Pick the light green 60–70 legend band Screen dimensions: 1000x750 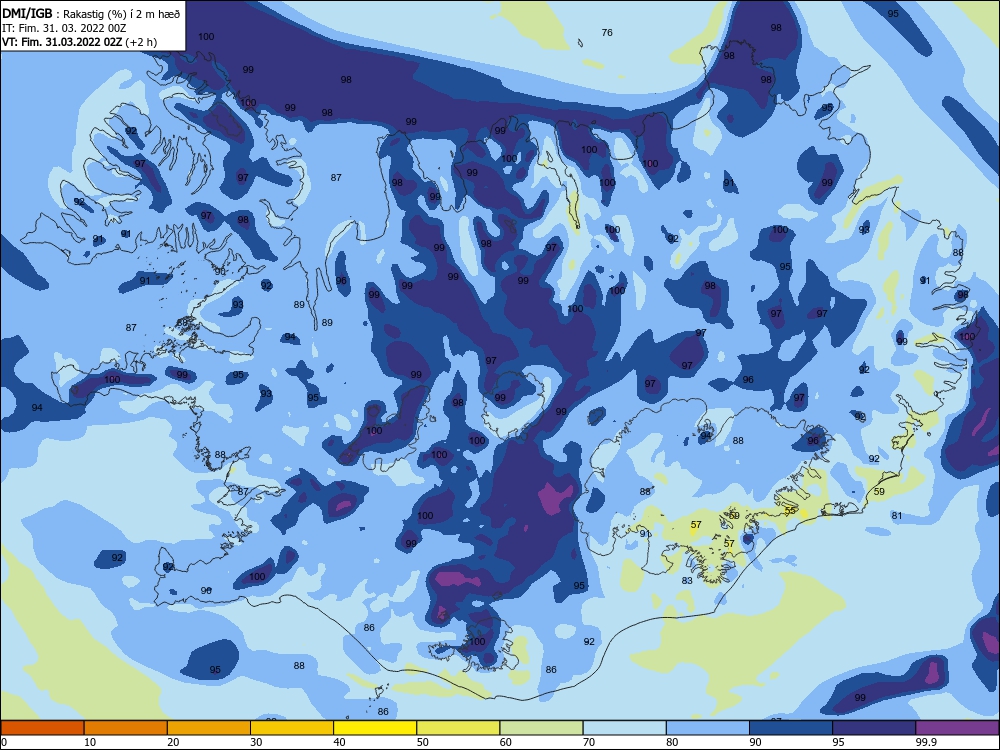point(541,728)
